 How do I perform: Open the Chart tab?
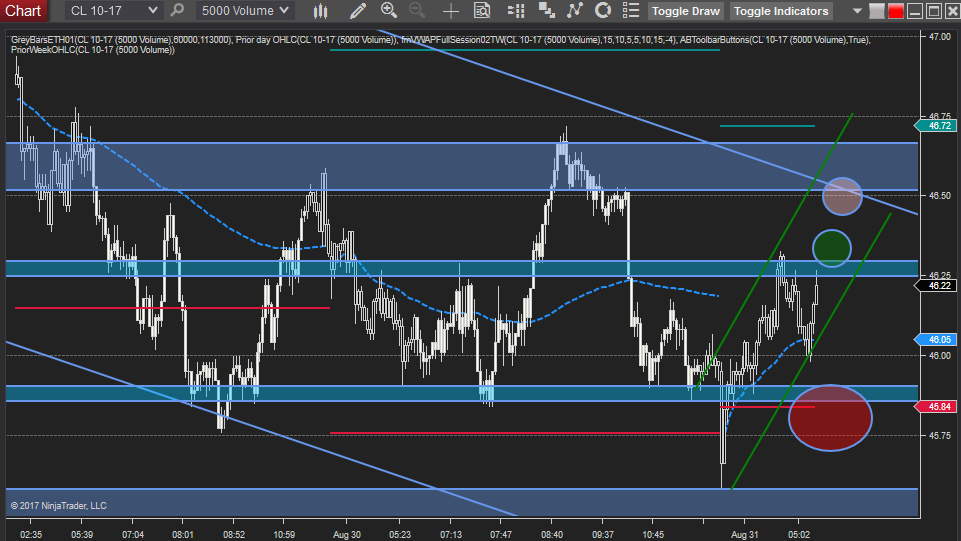pos(23,10)
